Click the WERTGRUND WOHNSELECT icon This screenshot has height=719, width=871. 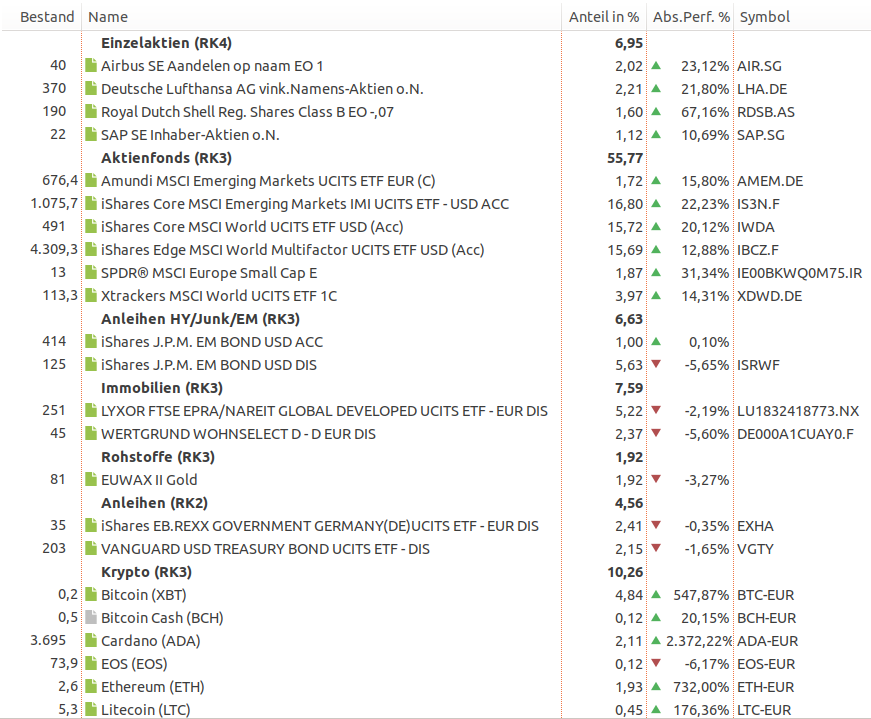tap(91, 433)
